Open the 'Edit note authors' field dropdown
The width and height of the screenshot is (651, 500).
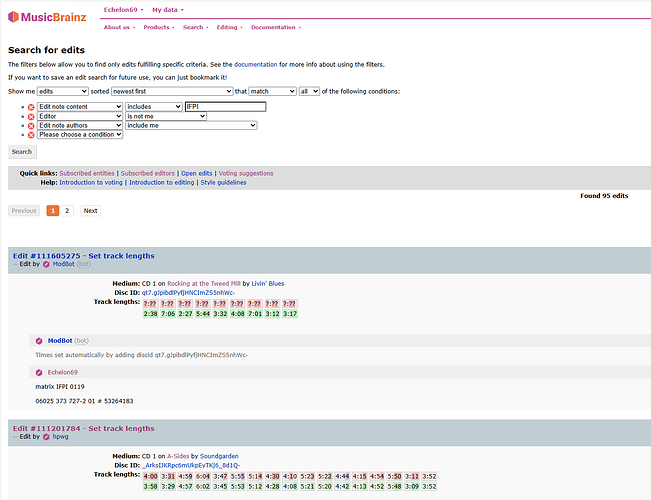coord(80,125)
